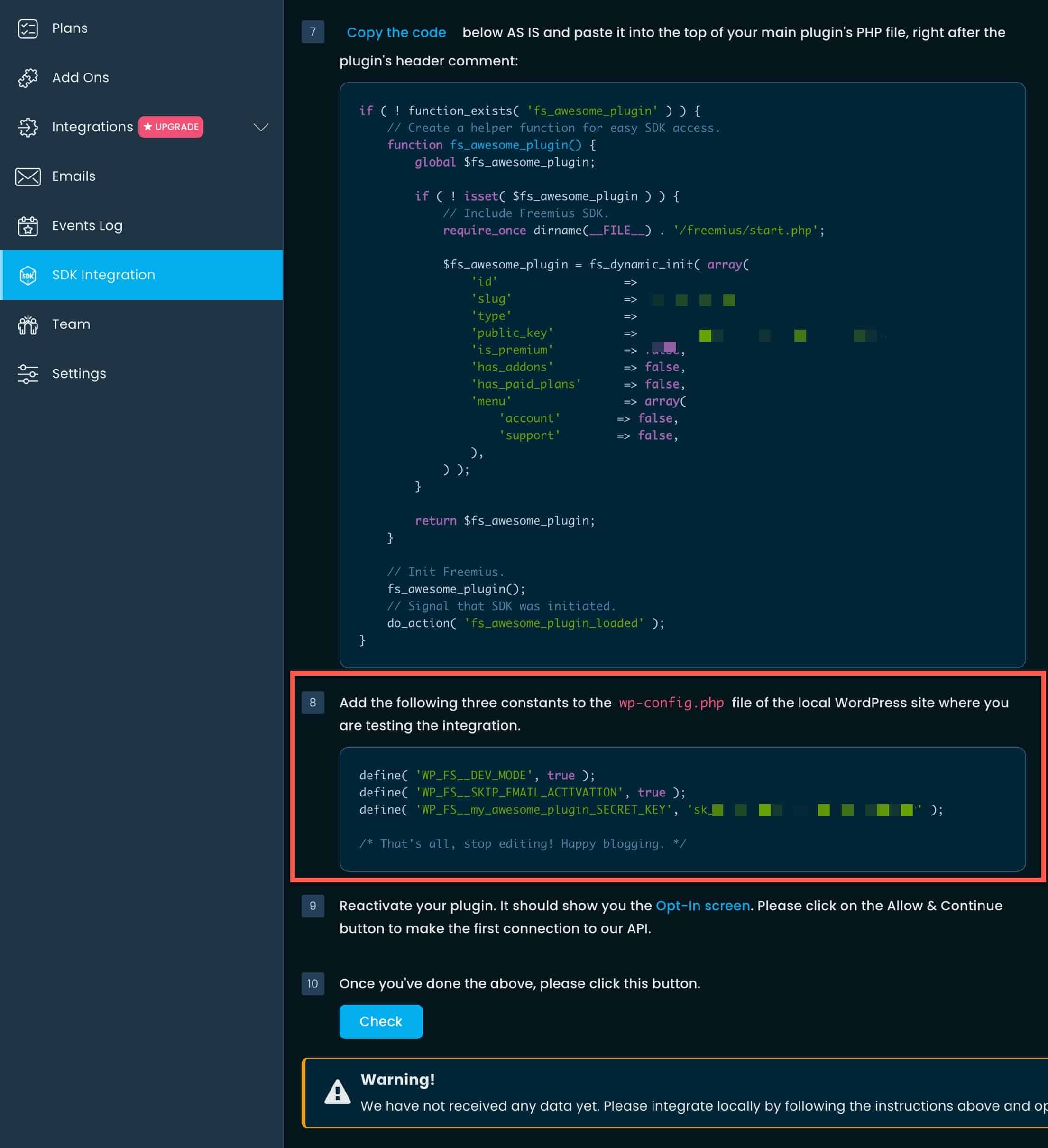
Task: Click the Events Log calendar icon
Action: pyautogui.click(x=28, y=225)
